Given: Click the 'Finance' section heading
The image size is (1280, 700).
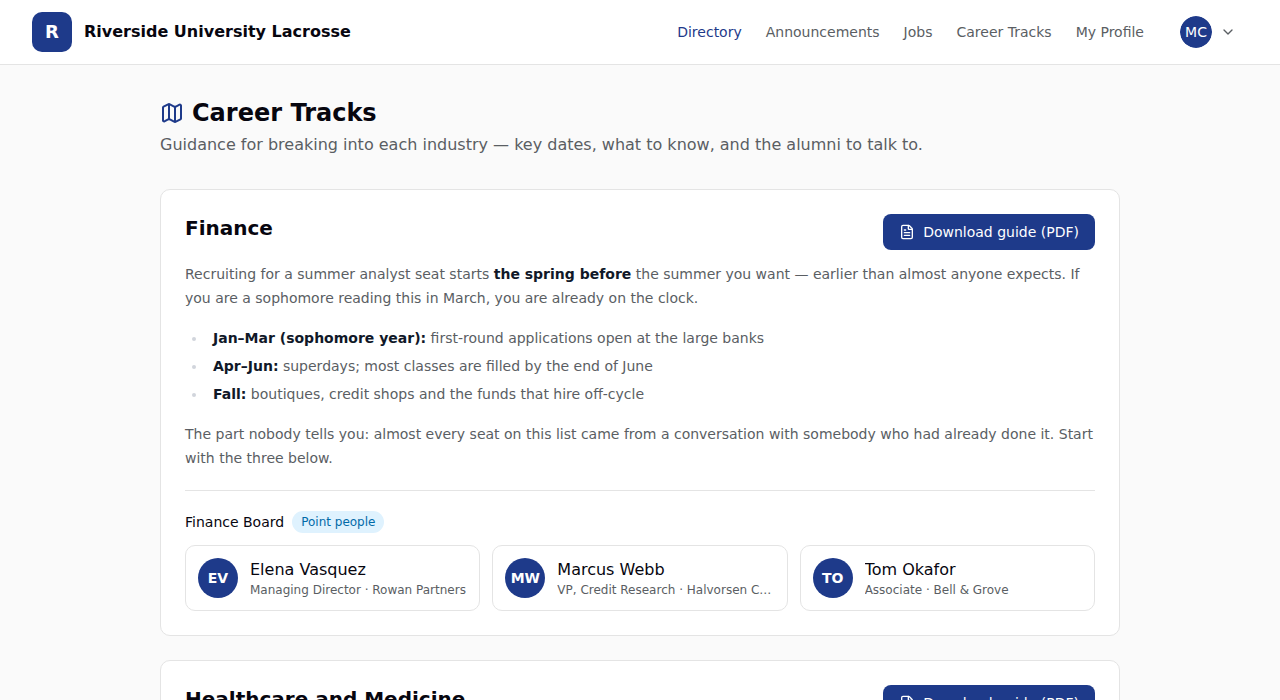Looking at the screenshot, I should pos(229,228).
